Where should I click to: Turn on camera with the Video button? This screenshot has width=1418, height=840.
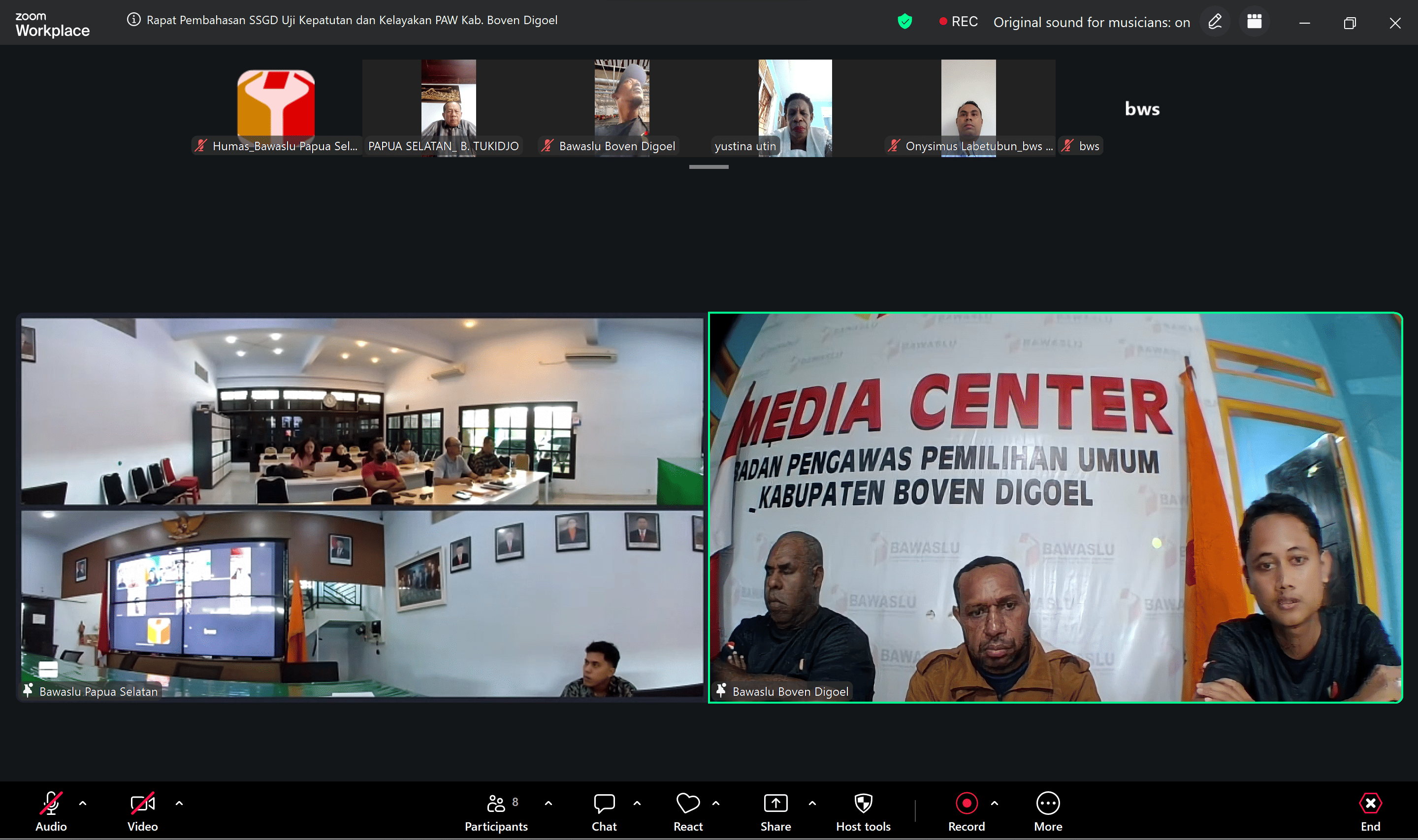pyautogui.click(x=143, y=812)
